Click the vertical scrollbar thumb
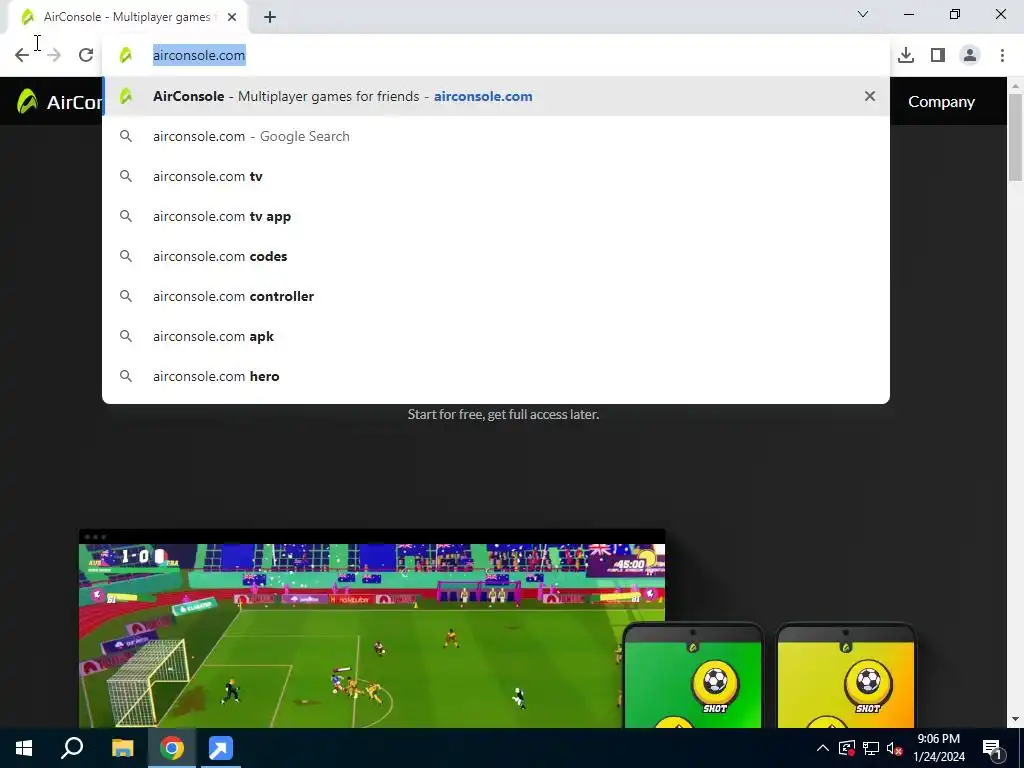This screenshot has width=1024, height=768. pos(1016,137)
